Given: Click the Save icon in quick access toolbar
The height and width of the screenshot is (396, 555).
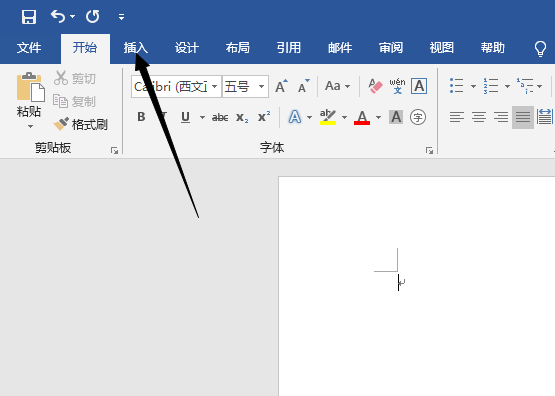Looking at the screenshot, I should [29, 17].
